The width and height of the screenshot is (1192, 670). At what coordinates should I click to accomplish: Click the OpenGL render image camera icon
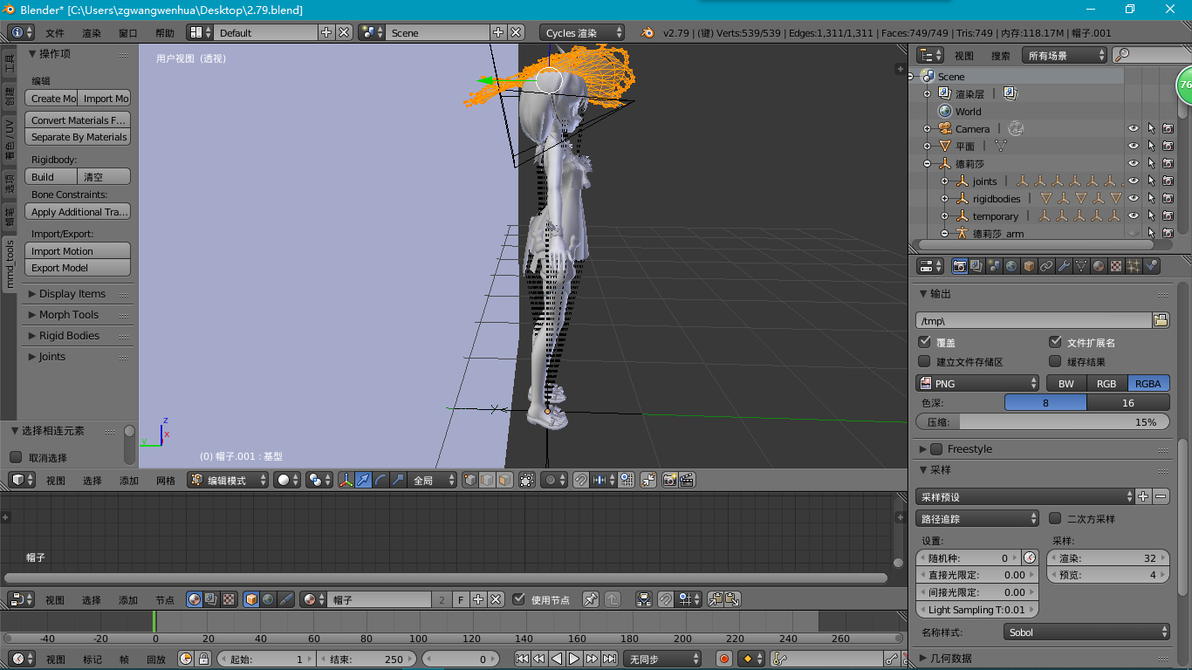670,480
